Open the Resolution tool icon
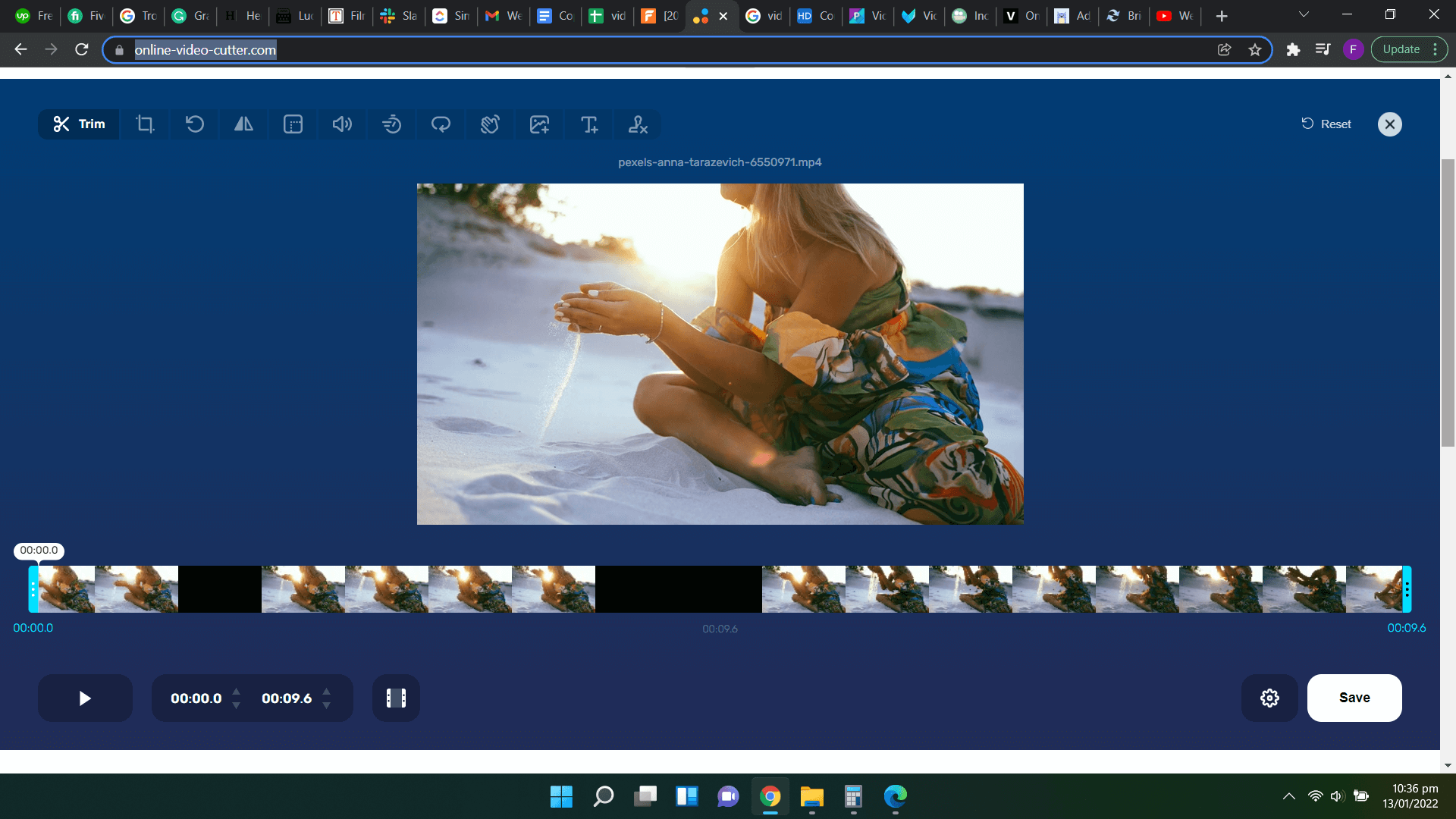Image resolution: width=1456 pixels, height=819 pixels. (x=293, y=124)
